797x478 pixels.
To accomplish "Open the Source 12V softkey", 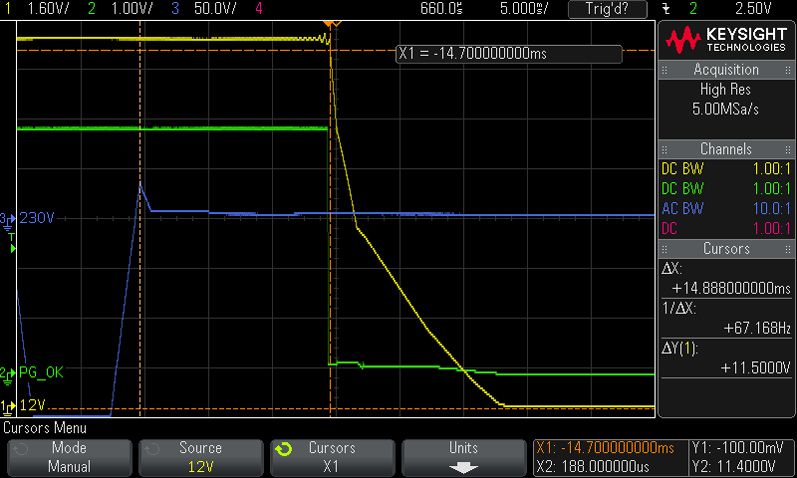I will (201, 457).
